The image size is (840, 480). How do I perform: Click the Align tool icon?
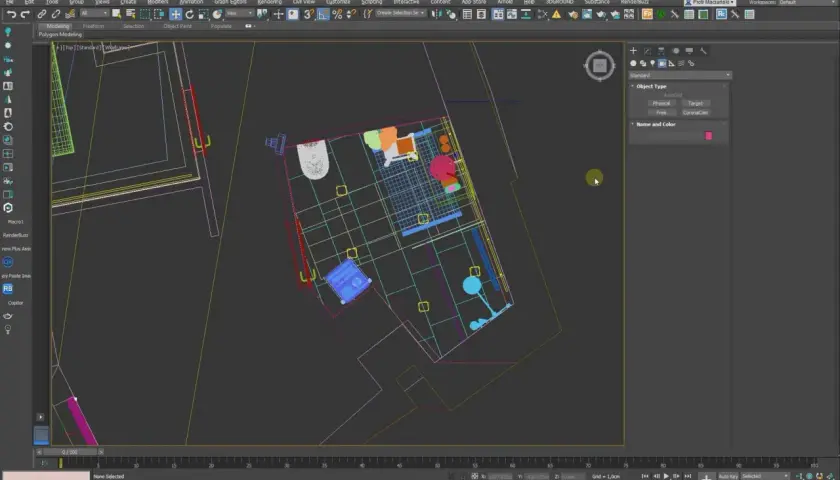click(x=451, y=14)
